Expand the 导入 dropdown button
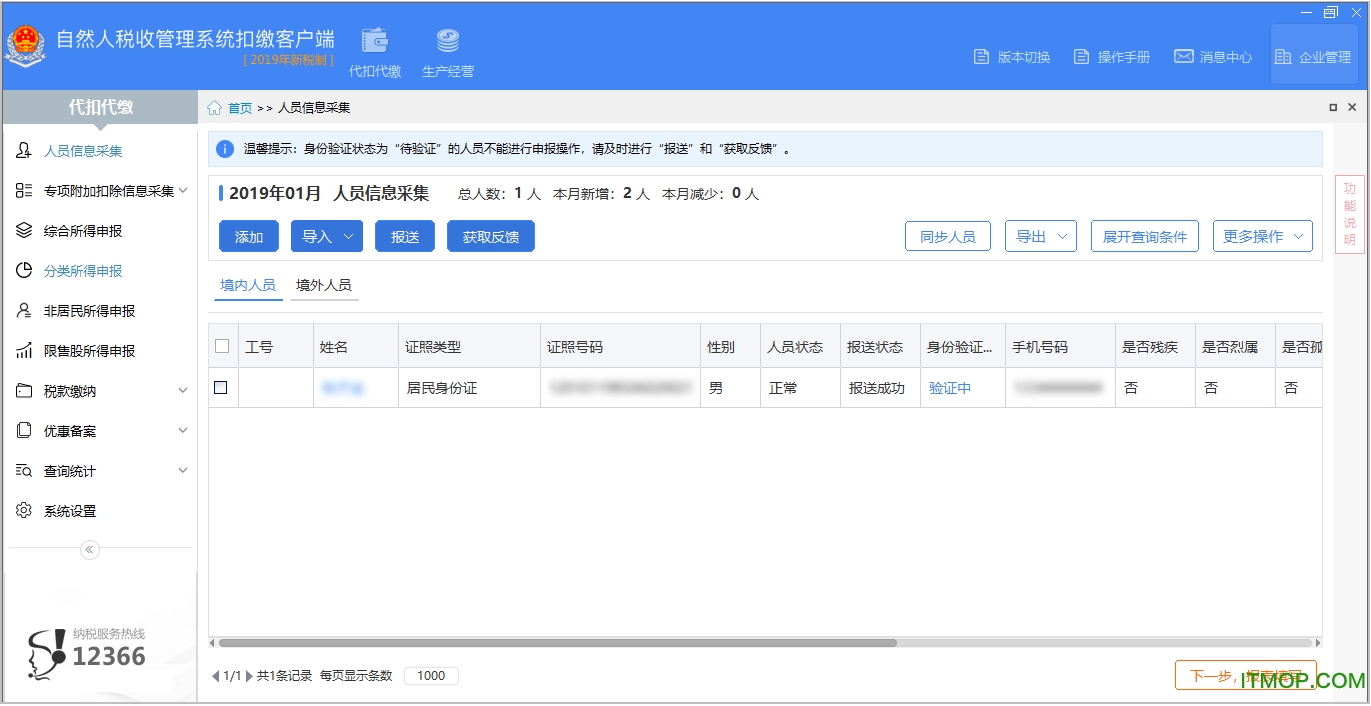The height and width of the screenshot is (706, 1371). [326, 237]
